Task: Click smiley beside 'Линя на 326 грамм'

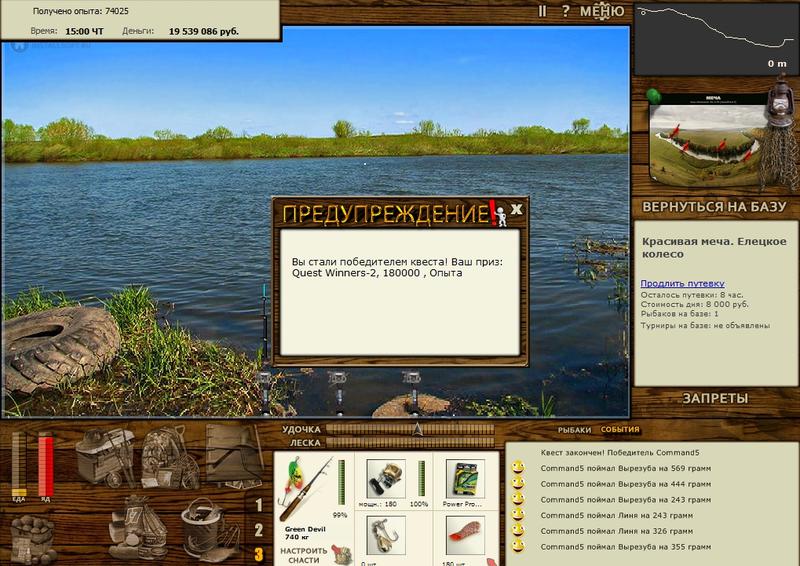Action: 517,530
